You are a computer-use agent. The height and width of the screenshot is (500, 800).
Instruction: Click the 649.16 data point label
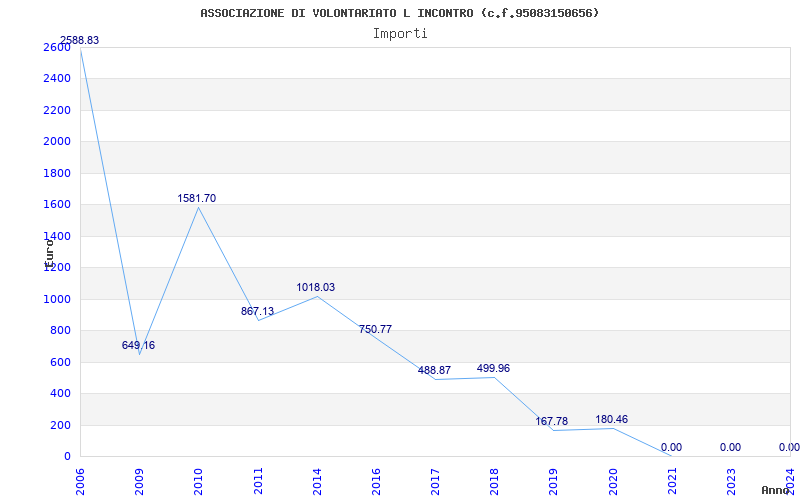point(138,346)
